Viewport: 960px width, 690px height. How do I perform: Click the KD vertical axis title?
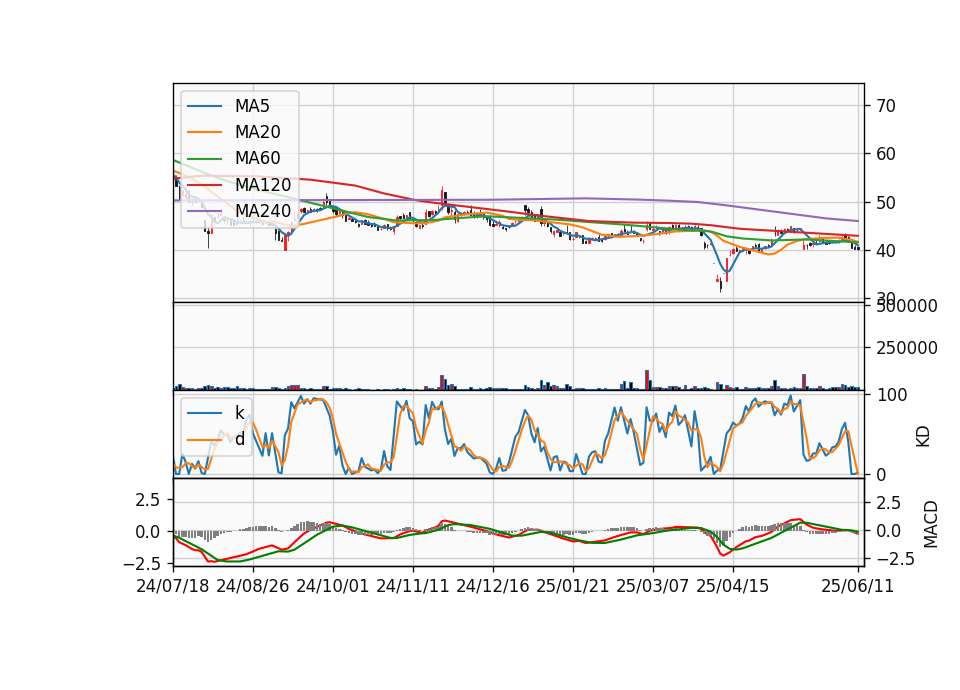923,437
